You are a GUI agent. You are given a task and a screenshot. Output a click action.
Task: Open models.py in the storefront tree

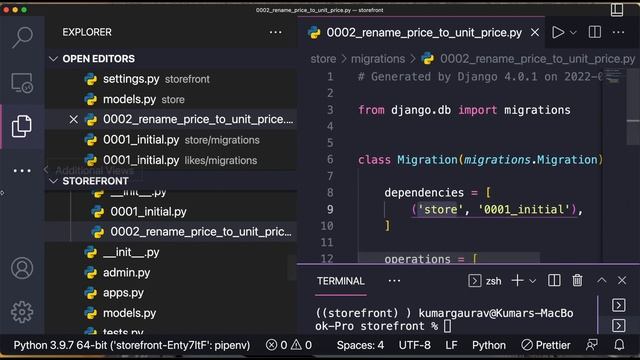coord(171,313)
